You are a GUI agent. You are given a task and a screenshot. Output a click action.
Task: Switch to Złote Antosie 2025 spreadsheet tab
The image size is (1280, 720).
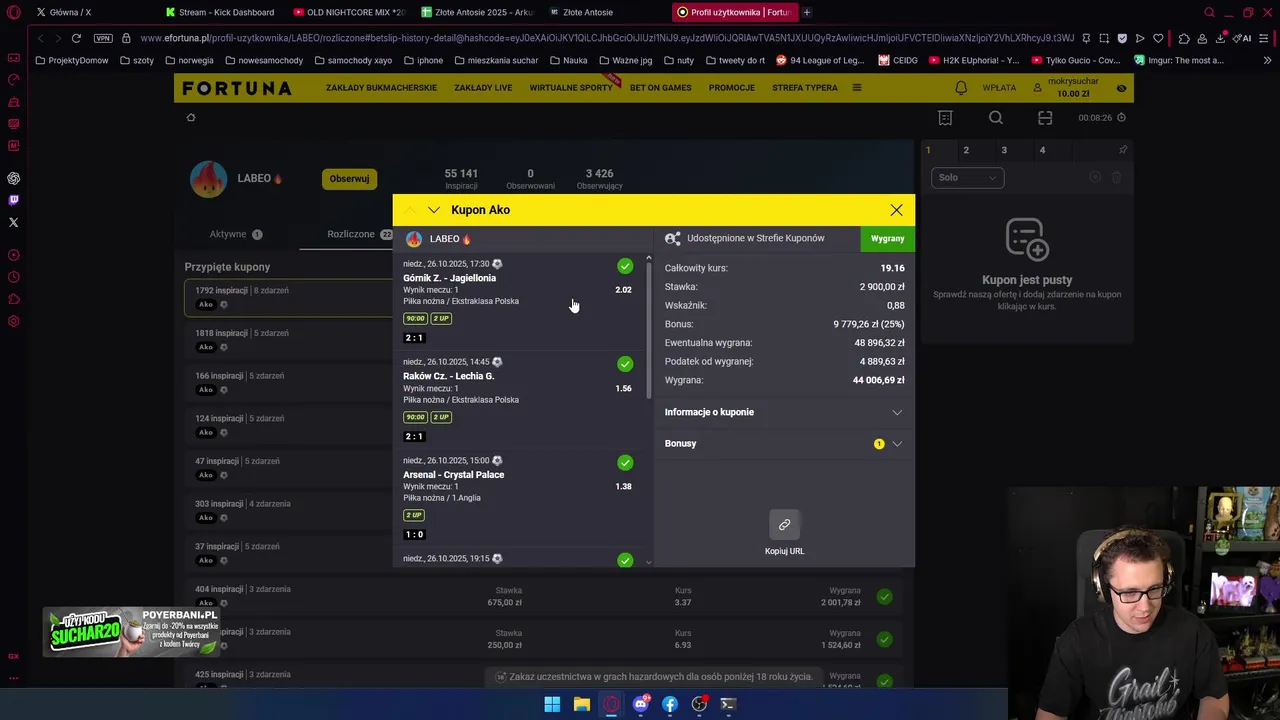tap(478, 12)
